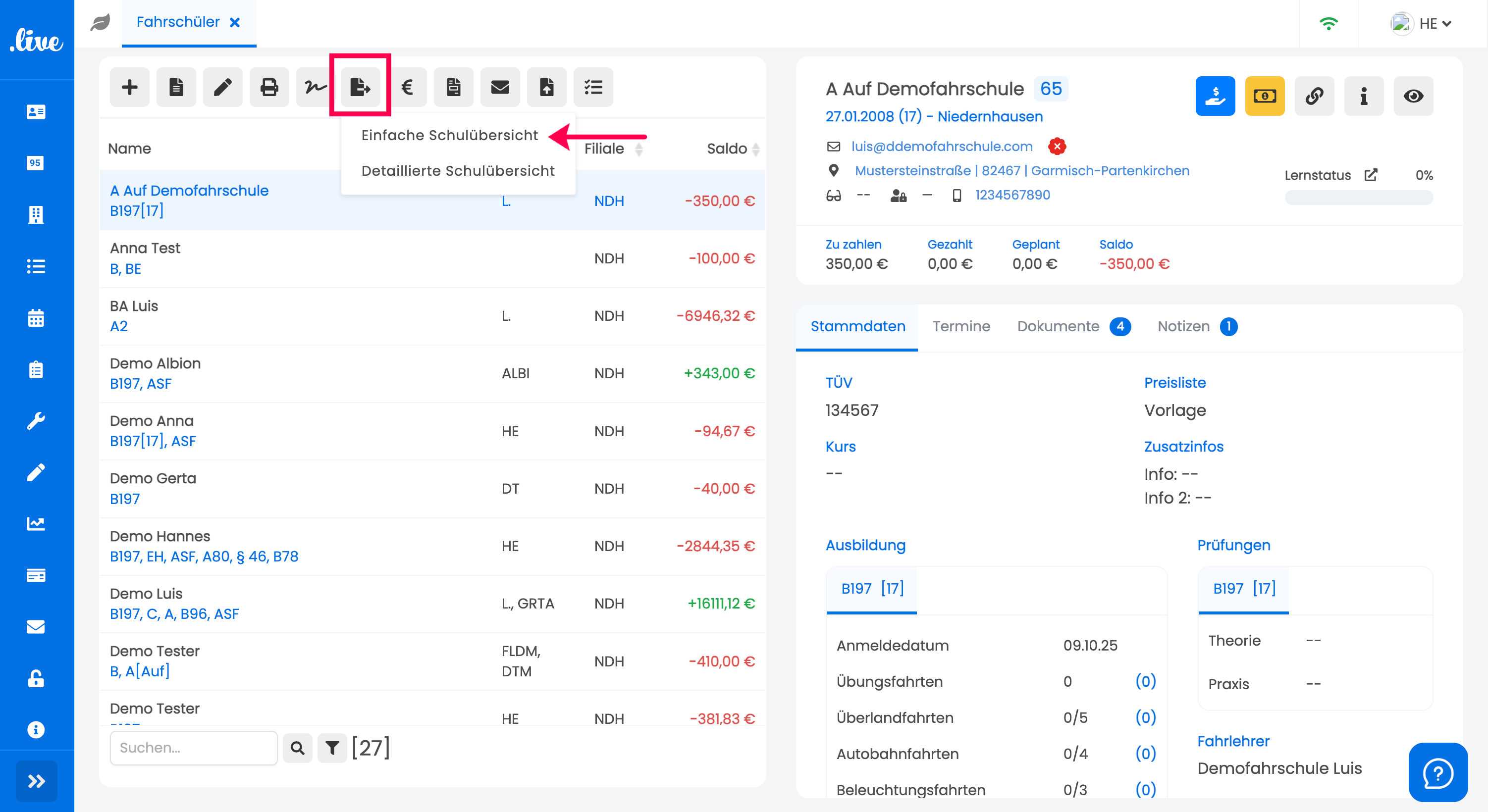Click the link chain icon button

click(1314, 96)
